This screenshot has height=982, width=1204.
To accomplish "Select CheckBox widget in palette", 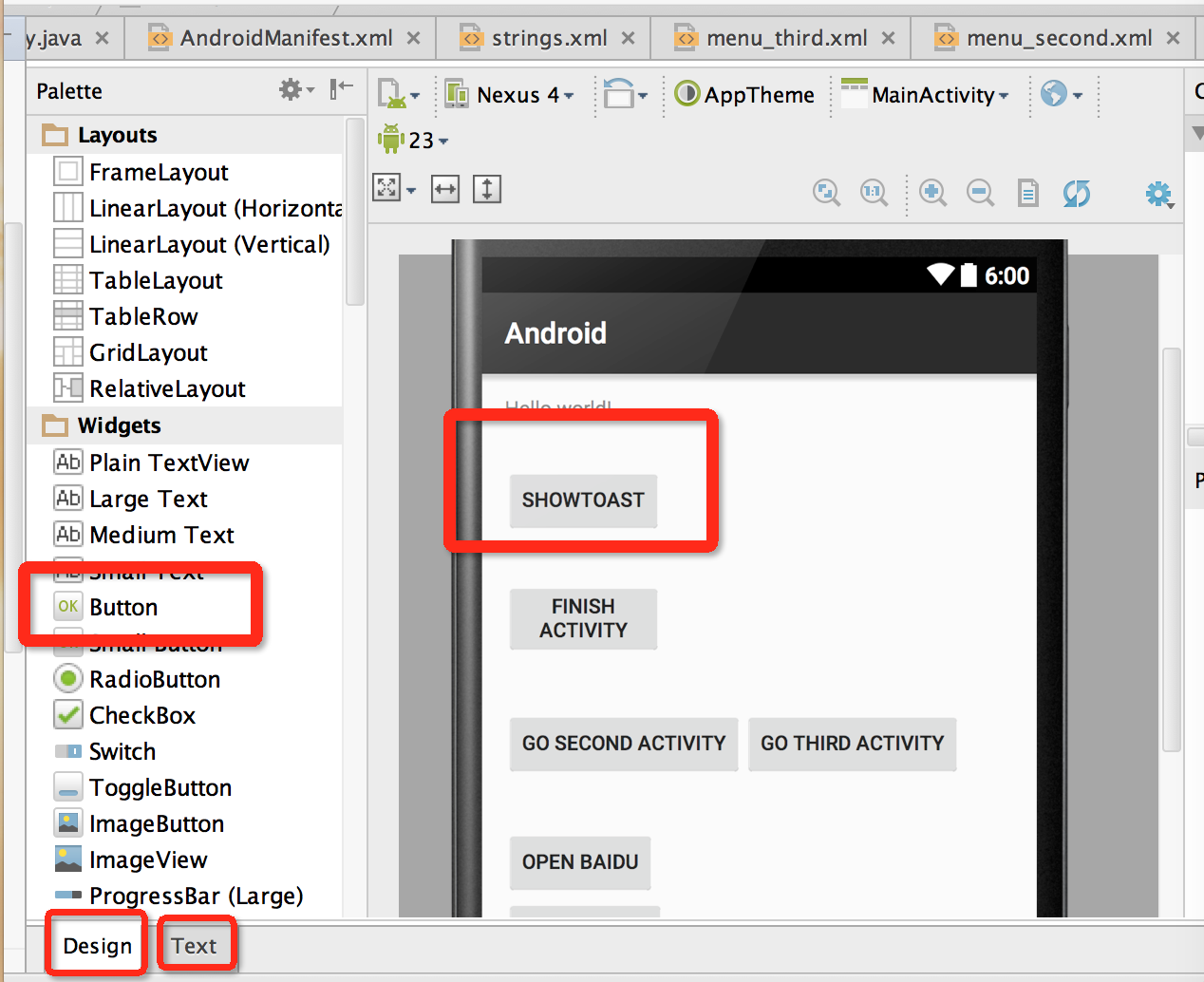I will point(142,715).
